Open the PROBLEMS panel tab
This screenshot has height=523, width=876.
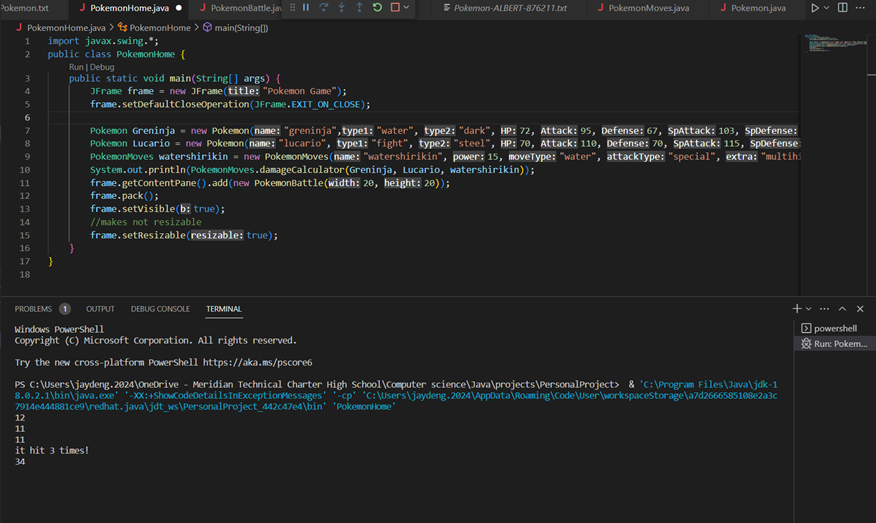point(33,309)
